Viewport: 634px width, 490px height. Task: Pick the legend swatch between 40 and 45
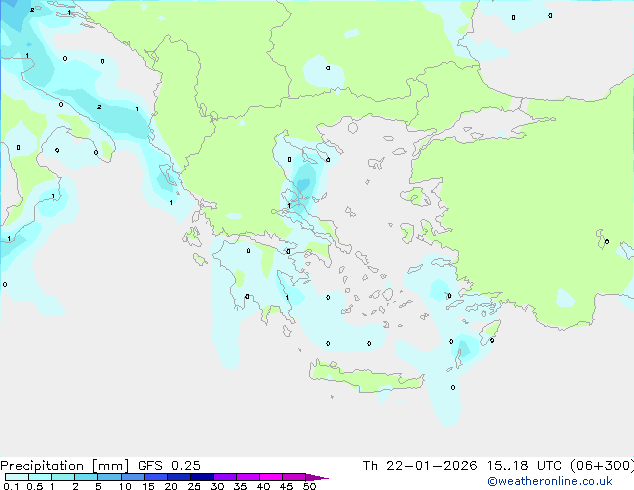click(x=271, y=477)
